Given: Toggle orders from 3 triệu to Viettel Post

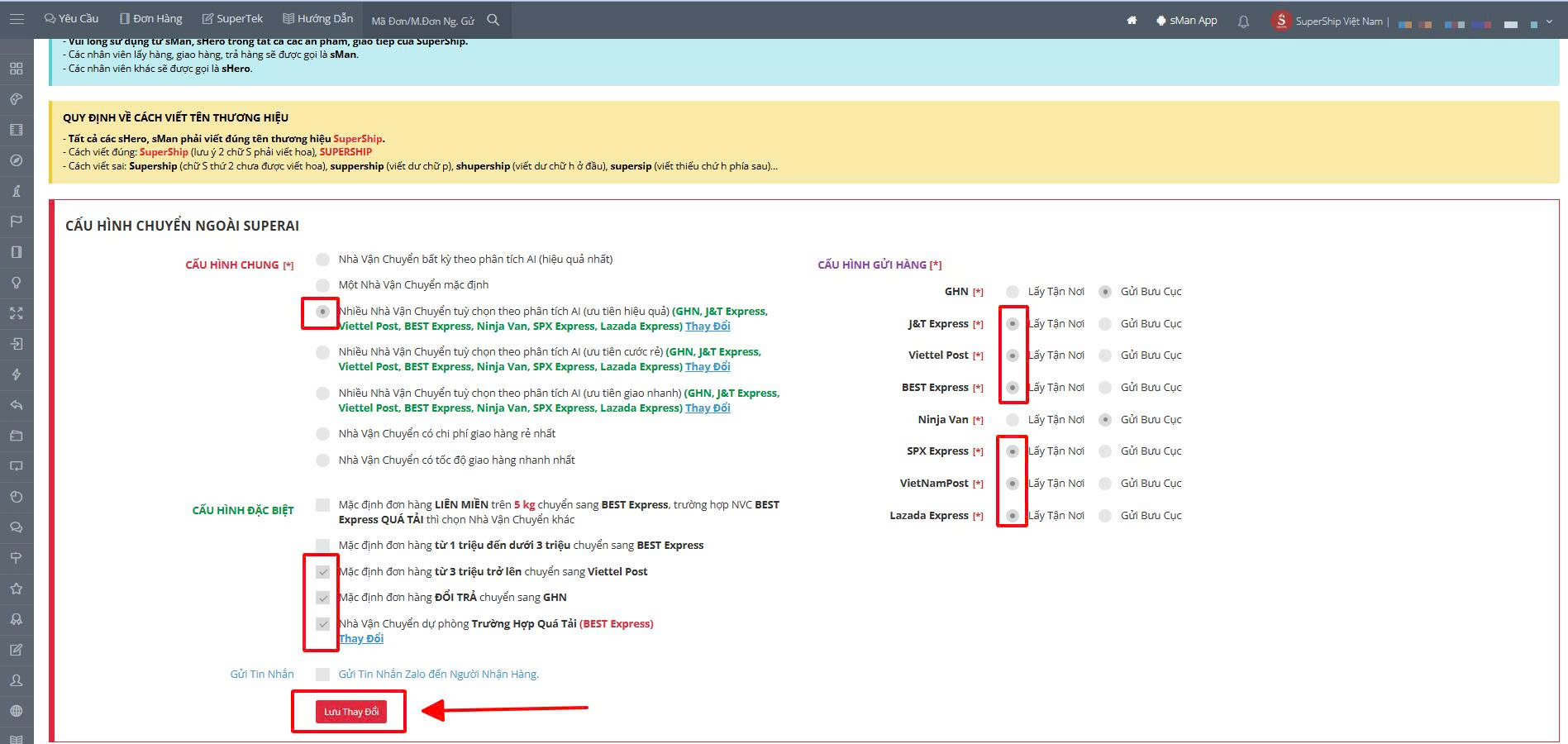Looking at the screenshot, I should tap(323, 572).
